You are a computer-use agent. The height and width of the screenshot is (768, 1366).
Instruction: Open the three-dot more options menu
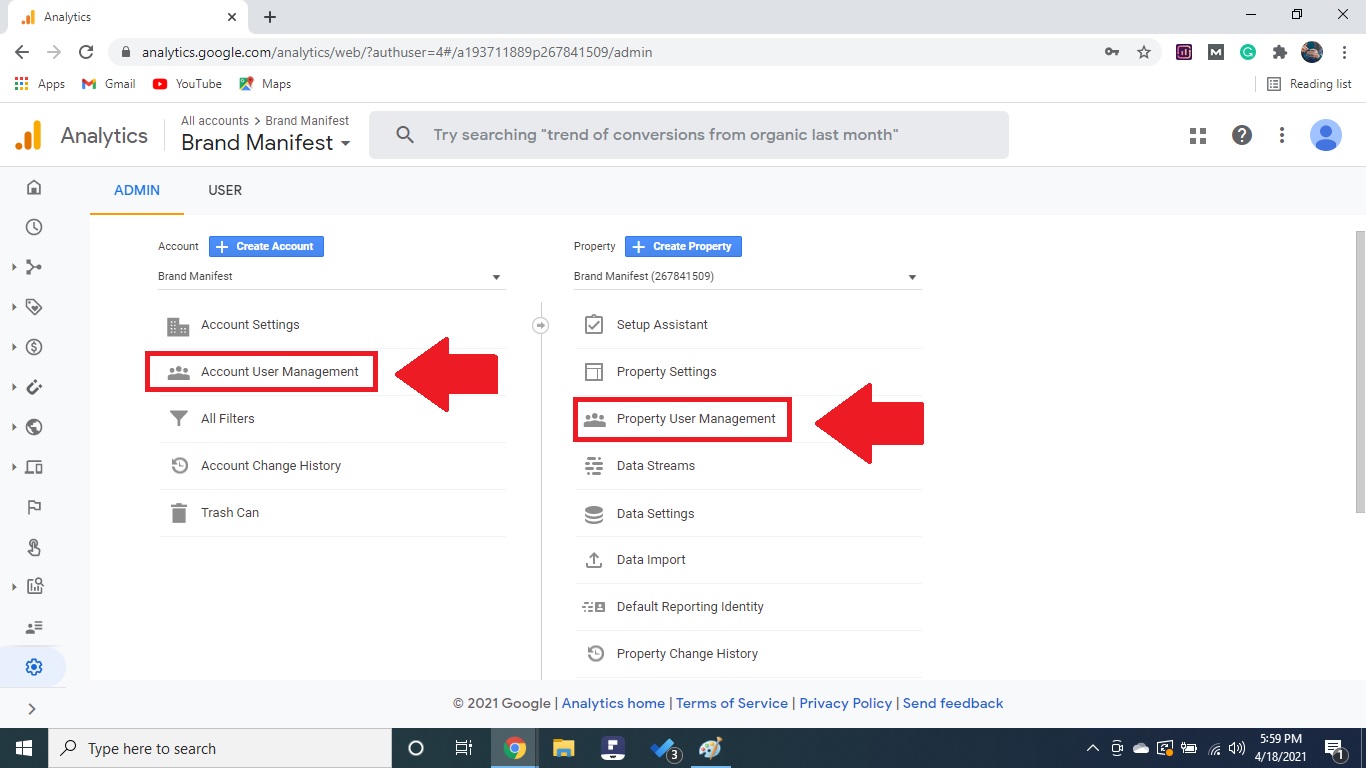pos(1282,135)
